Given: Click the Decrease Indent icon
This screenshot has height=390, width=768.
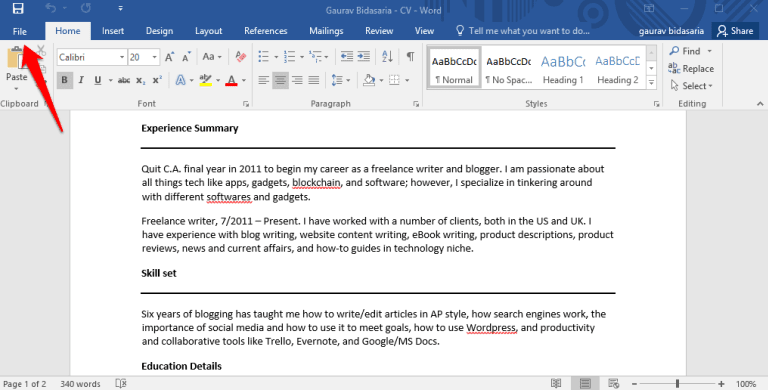Looking at the screenshot, I should pos(347,57).
